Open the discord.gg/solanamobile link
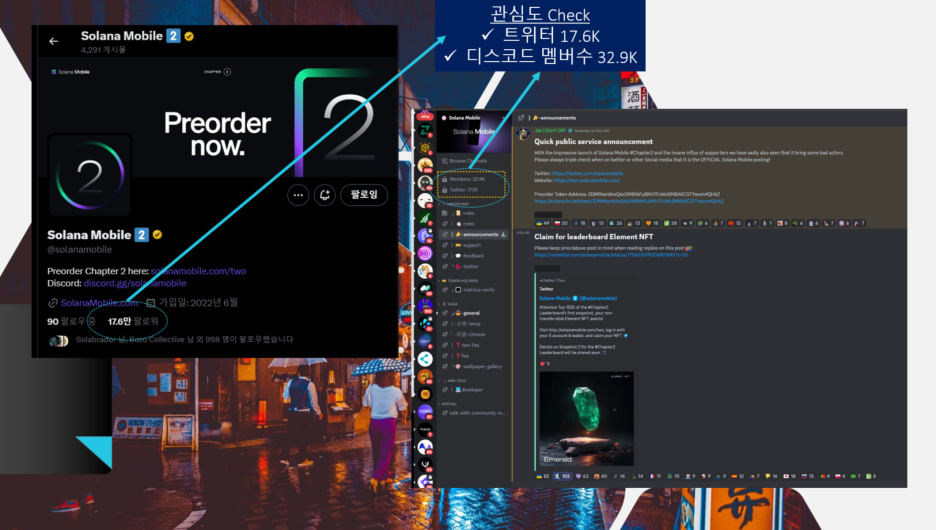This screenshot has height=530, width=936. 135,283
